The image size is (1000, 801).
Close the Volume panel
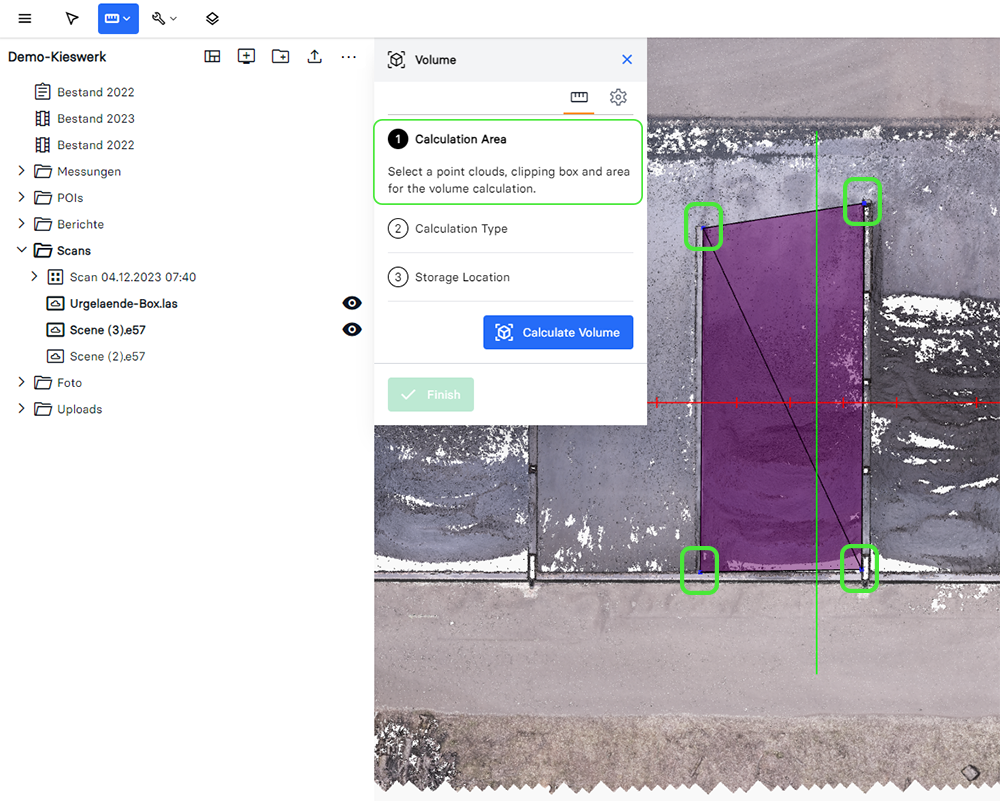(627, 60)
